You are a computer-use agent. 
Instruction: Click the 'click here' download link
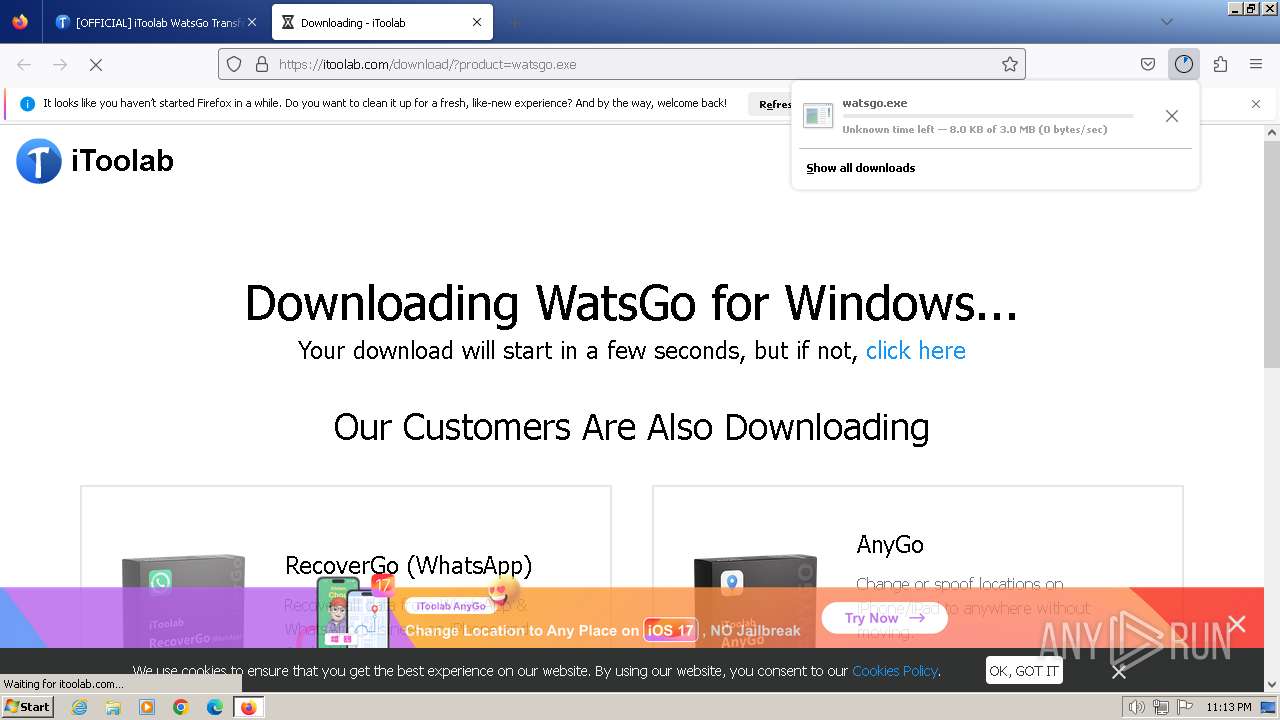pos(916,350)
